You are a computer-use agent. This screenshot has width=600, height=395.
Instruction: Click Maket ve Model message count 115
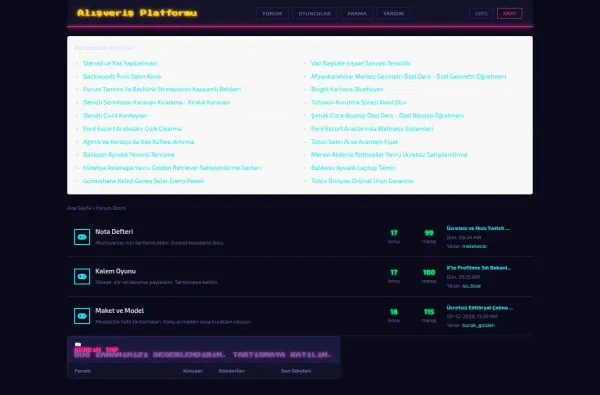(429, 312)
